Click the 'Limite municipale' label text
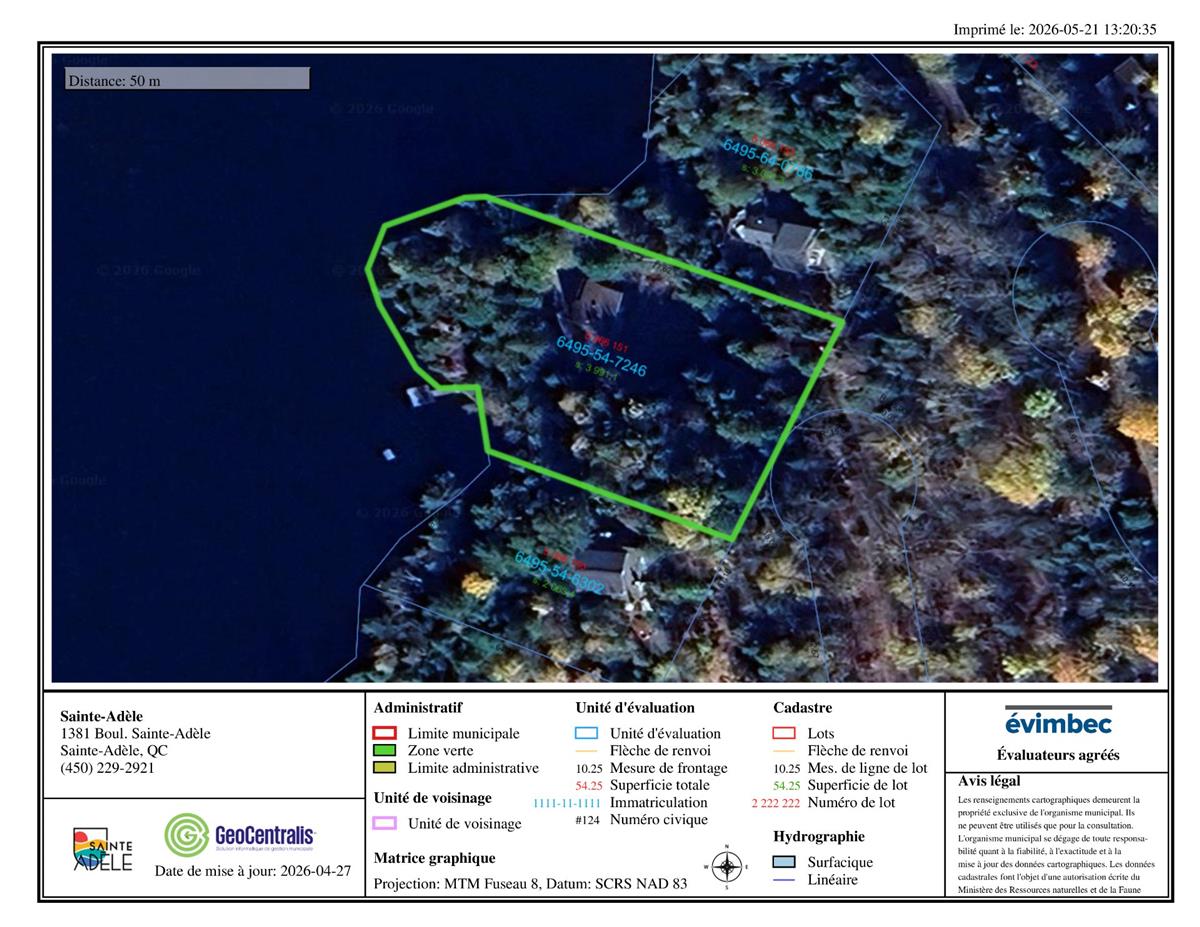Viewport: 1200px width, 927px height. tap(464, 733)
